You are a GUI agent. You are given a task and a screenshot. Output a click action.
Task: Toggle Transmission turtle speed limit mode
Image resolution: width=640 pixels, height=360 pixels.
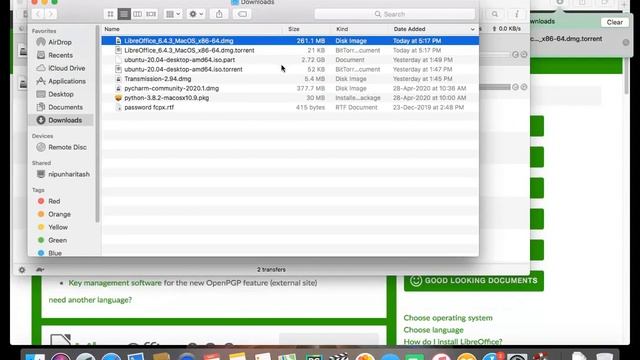[x=40, y=270]
